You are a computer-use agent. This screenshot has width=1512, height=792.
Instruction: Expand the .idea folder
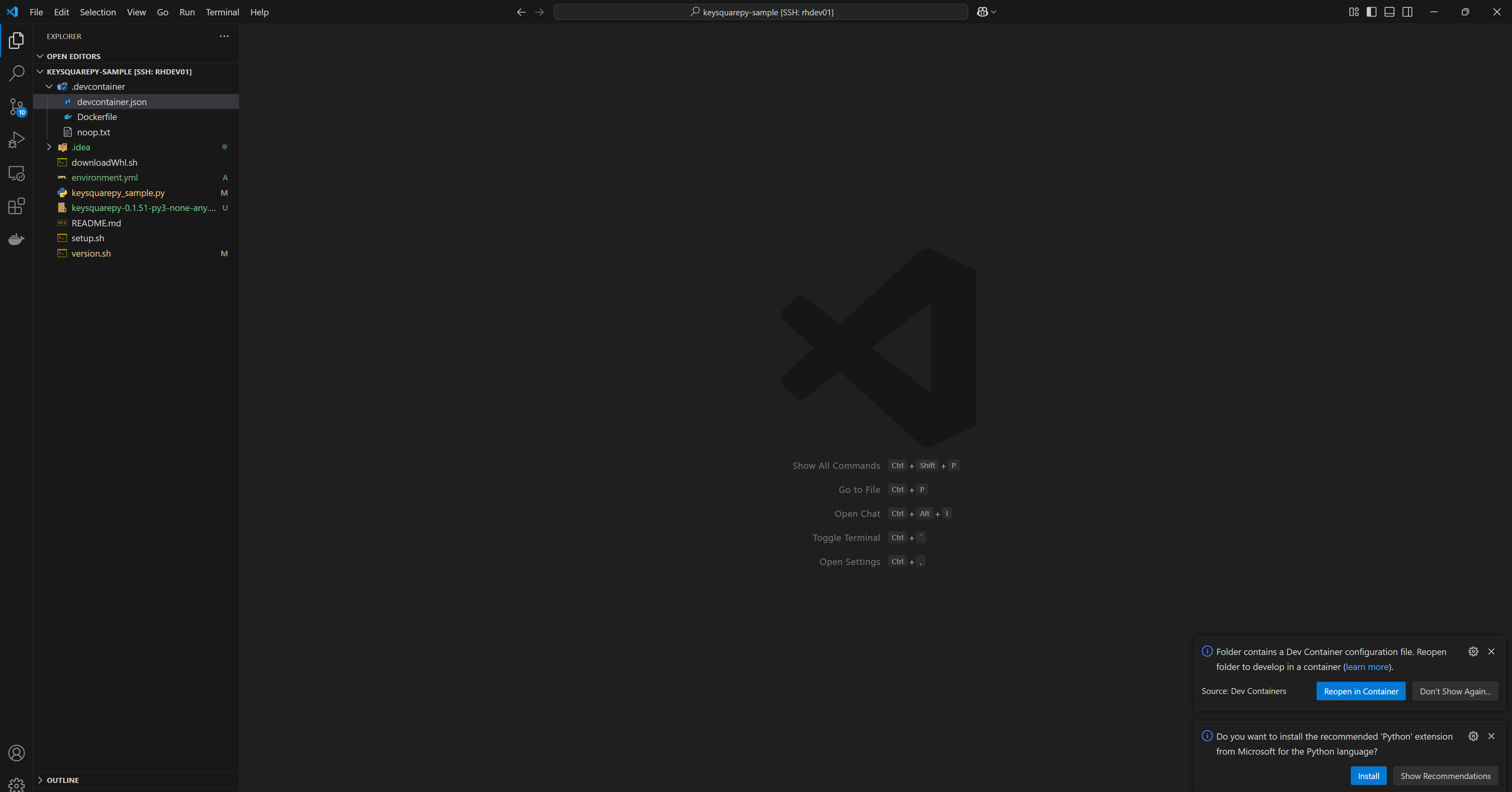coord(49,147)
